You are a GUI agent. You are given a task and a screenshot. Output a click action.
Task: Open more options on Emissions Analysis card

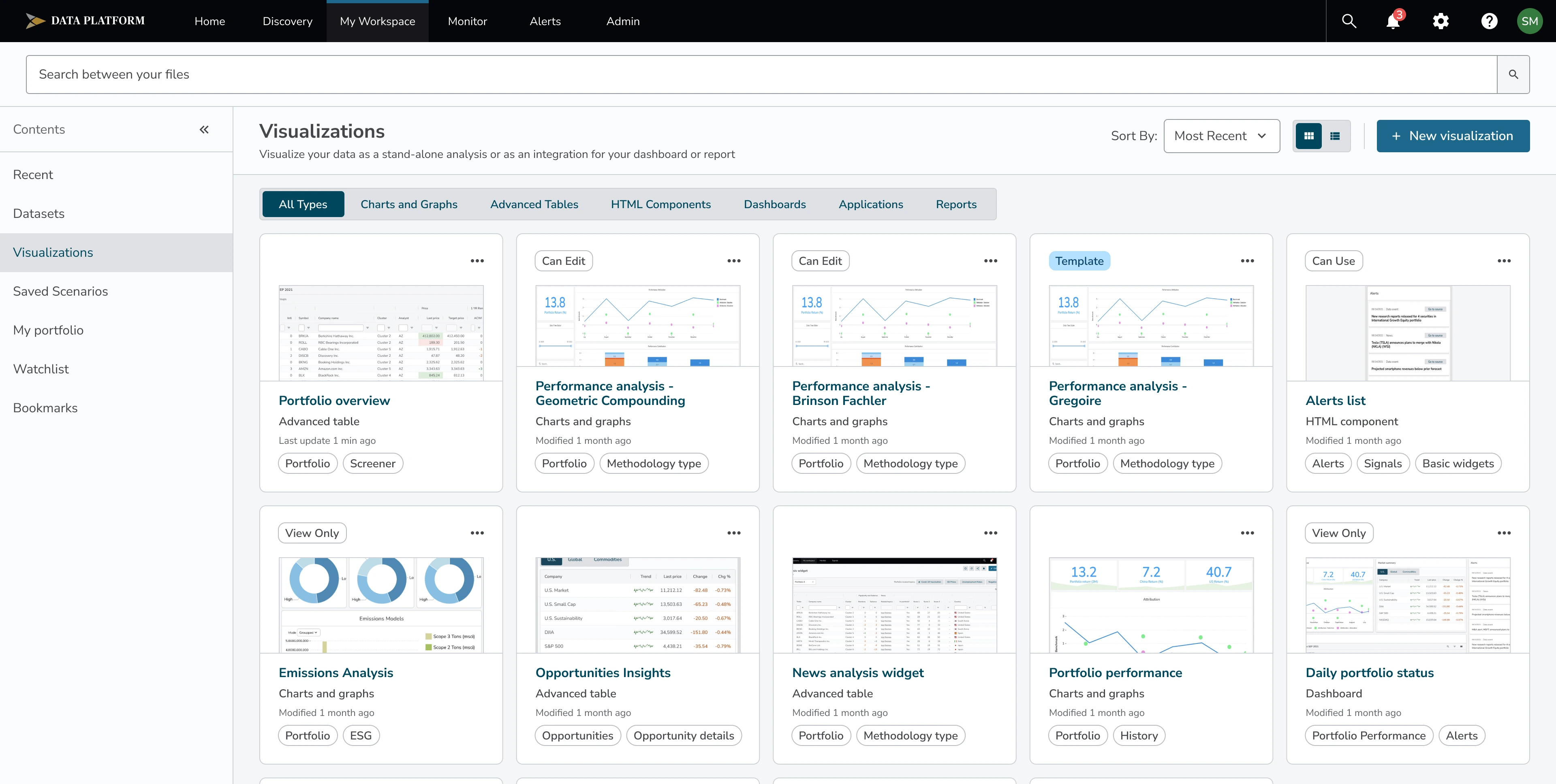(x=477, y=533)
